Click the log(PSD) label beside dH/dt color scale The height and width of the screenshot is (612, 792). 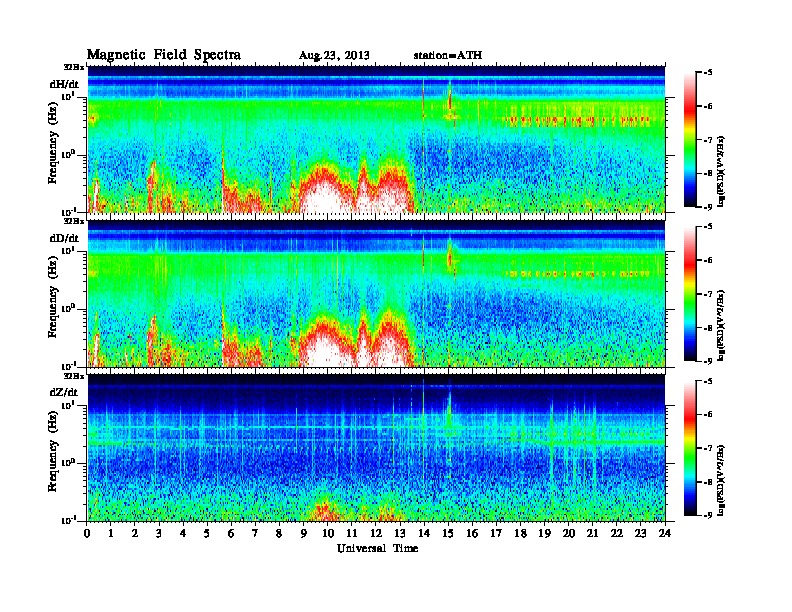pyautogui.click(x=722, y=171)
